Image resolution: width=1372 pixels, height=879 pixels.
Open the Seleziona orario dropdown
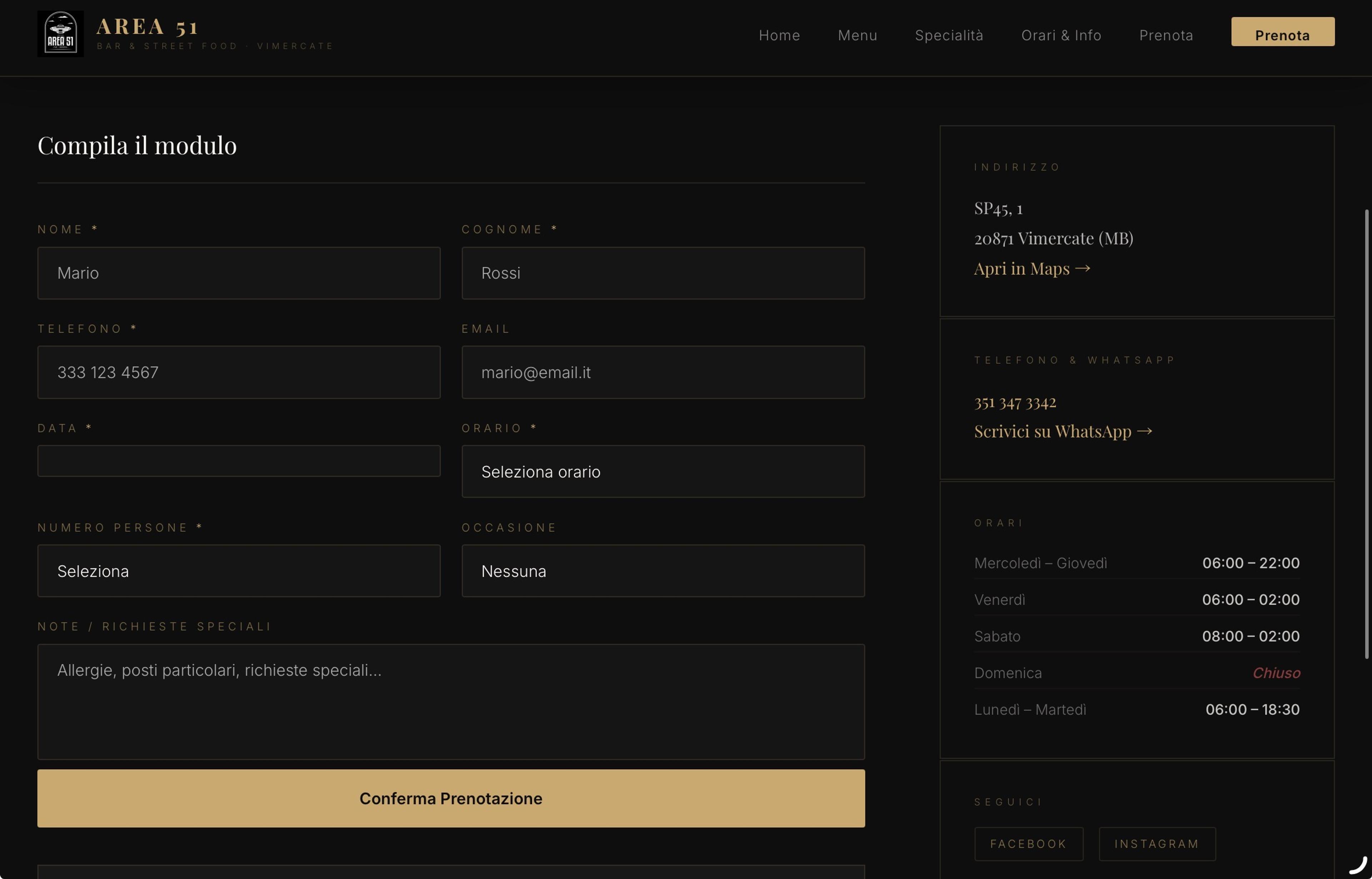coord(663,471)
